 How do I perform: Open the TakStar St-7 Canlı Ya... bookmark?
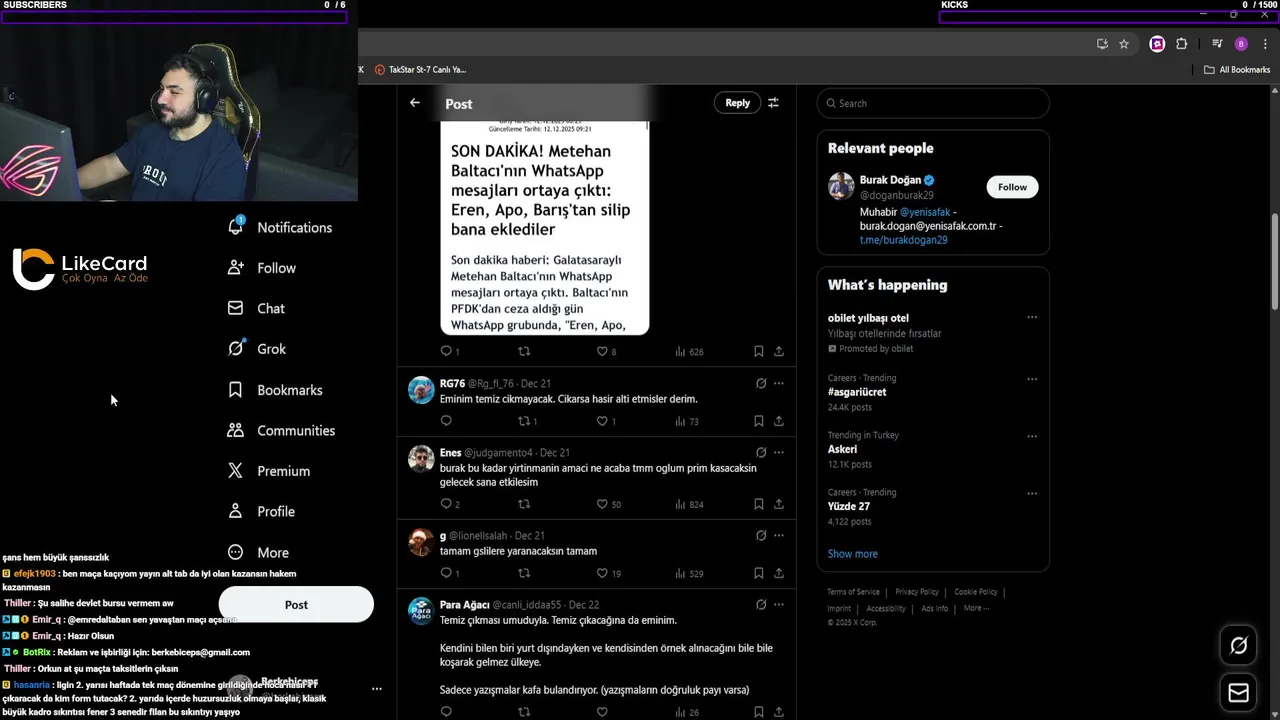pos(420,70)
